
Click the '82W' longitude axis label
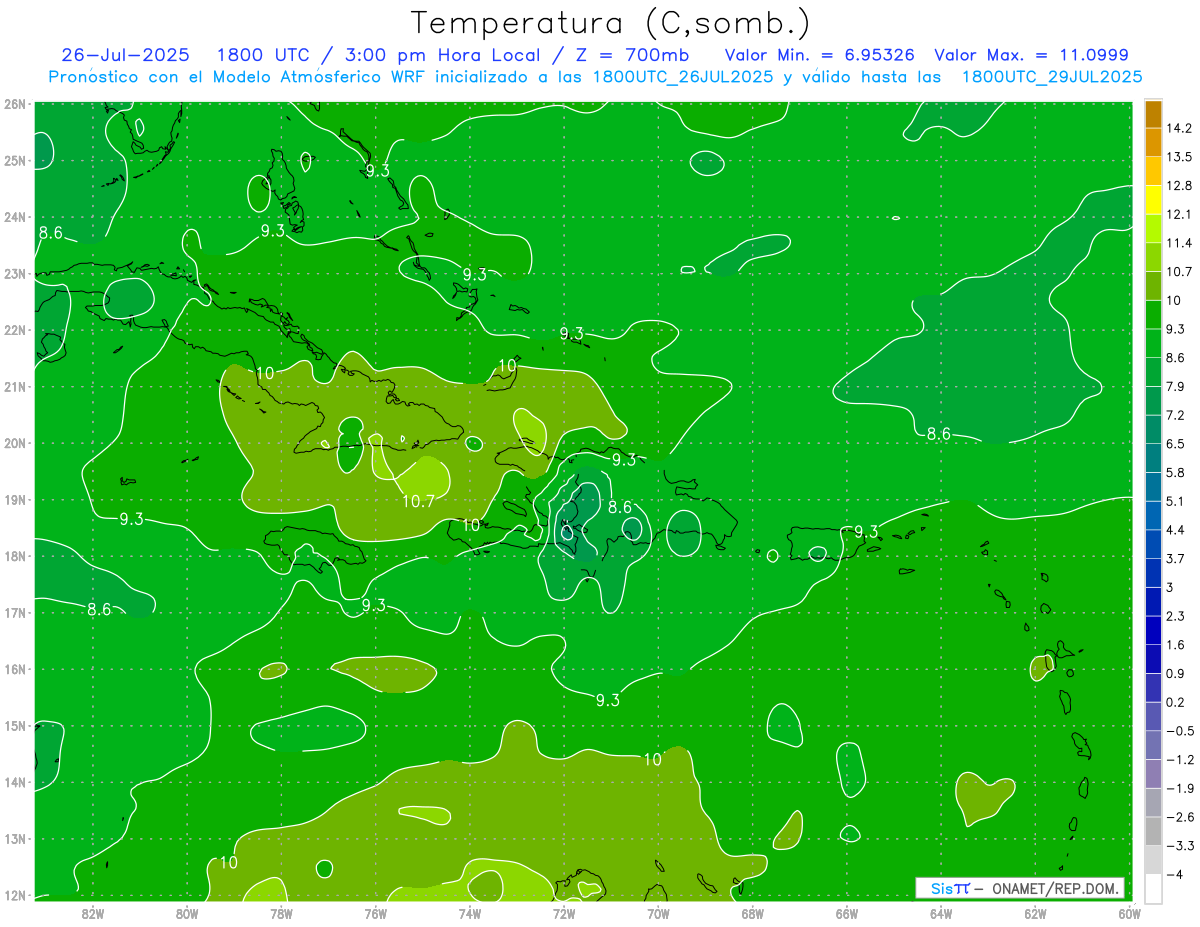(93, 912)
